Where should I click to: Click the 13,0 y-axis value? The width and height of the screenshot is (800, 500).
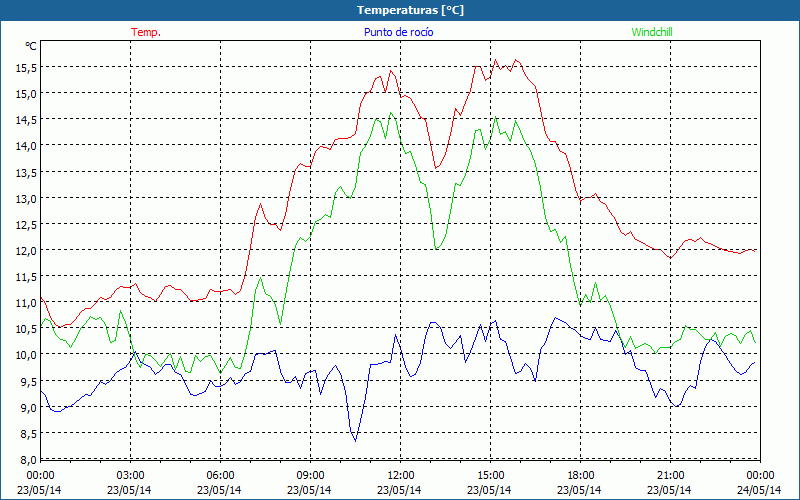pyautogui.click(x=27, y=198)
